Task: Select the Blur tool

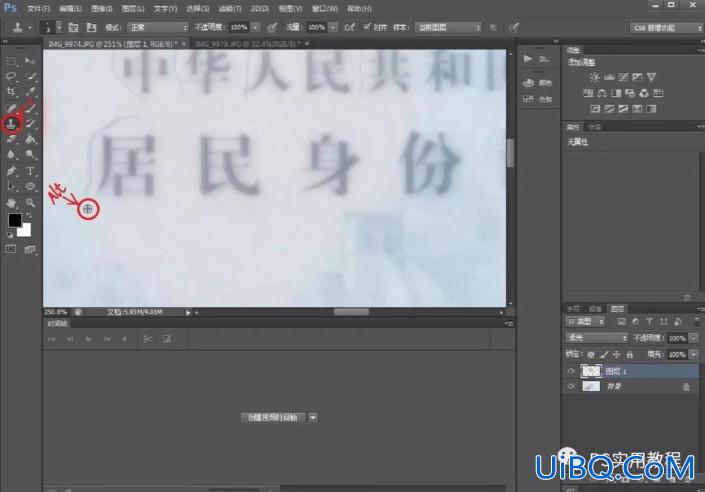Action: (x=11, y=155)
